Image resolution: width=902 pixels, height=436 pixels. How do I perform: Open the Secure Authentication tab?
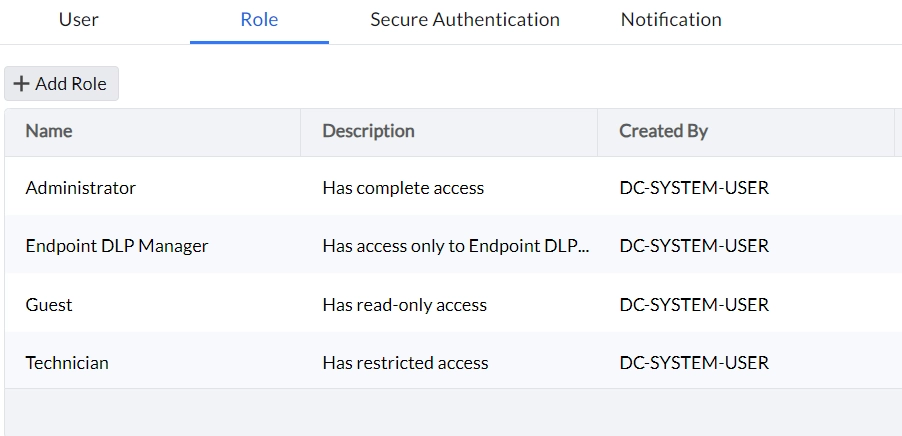point(465,20)
